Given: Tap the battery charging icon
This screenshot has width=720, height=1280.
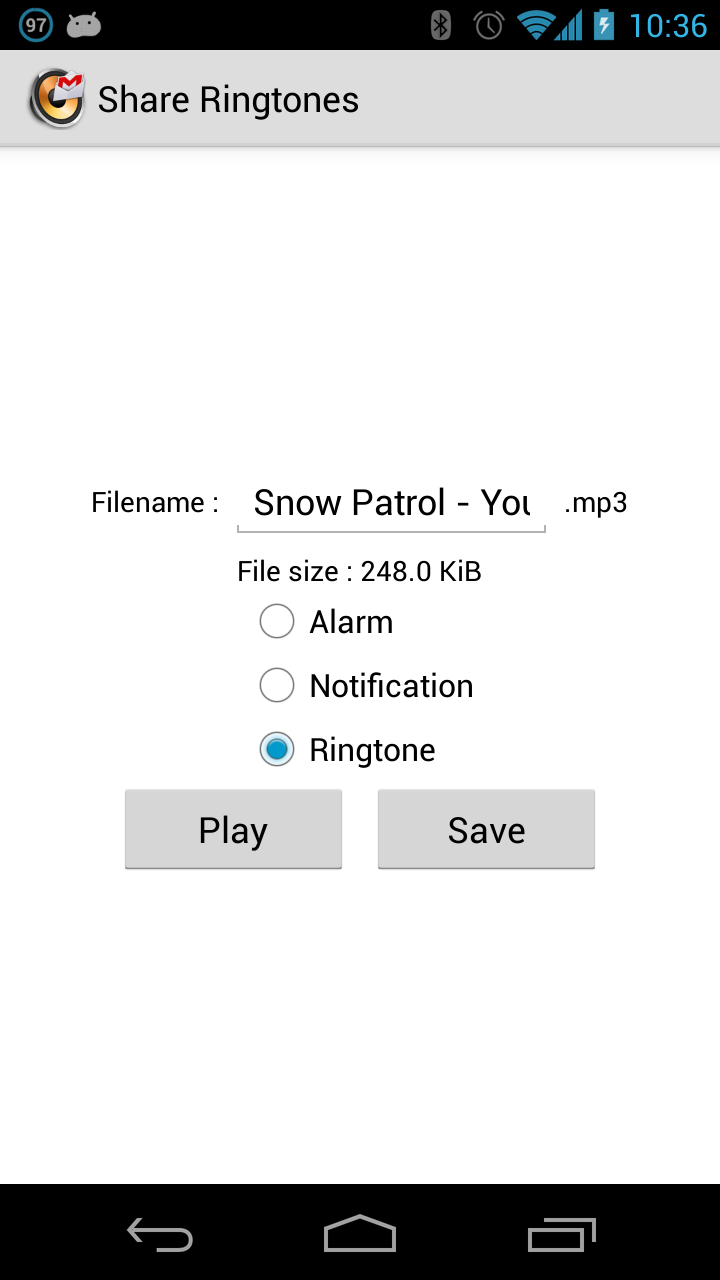Looking at the screenshot, I should 604,25.
